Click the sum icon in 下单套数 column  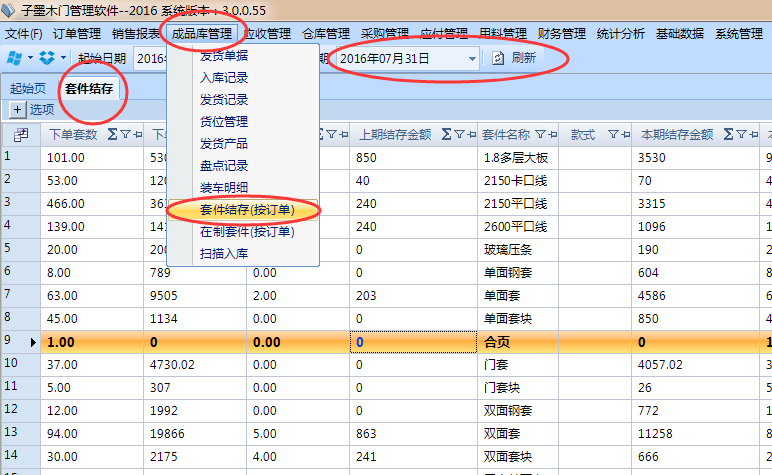click(111, 134)
